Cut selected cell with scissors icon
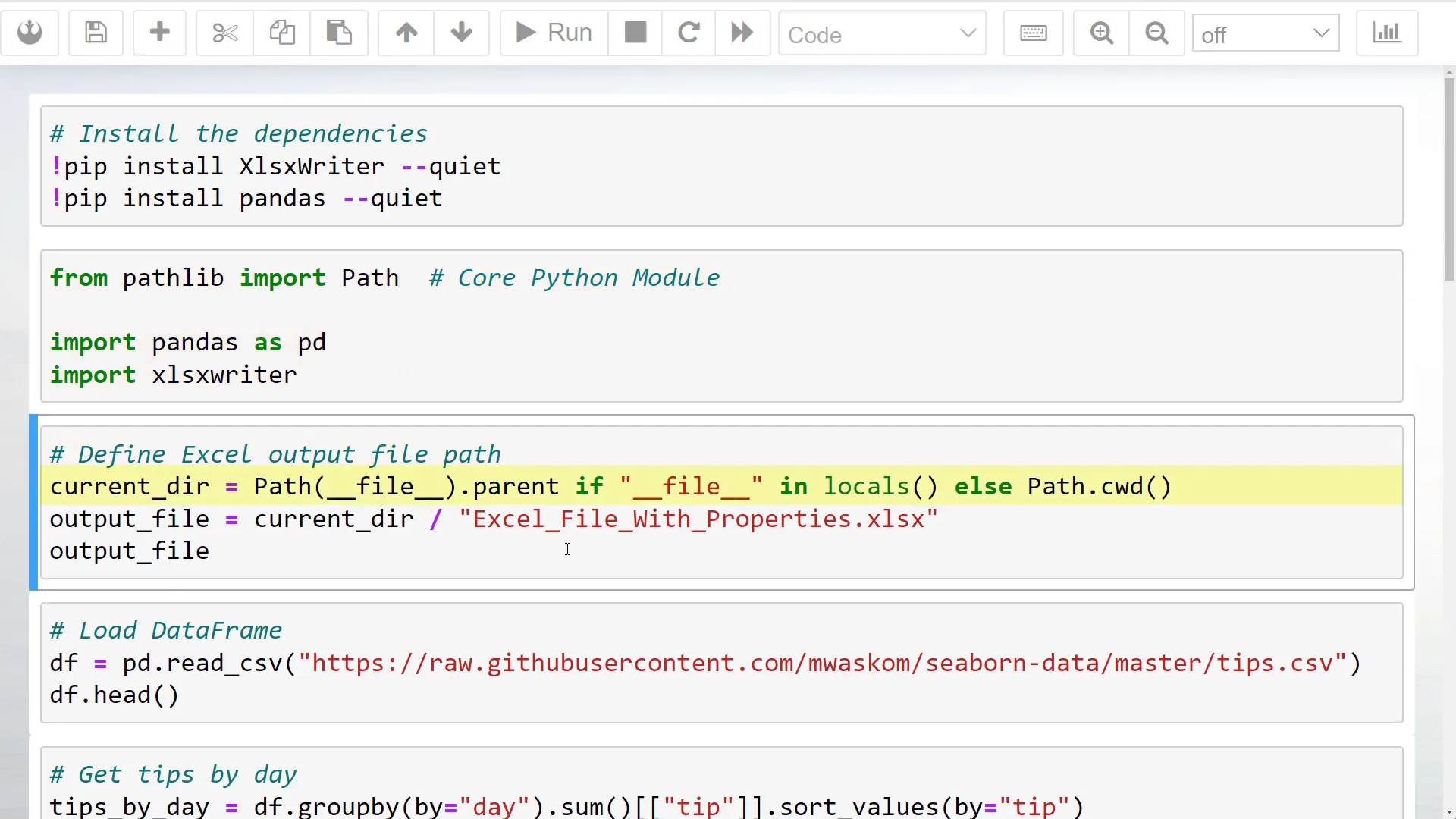Viewport: 1456px width, 819px height. (224, 33)
